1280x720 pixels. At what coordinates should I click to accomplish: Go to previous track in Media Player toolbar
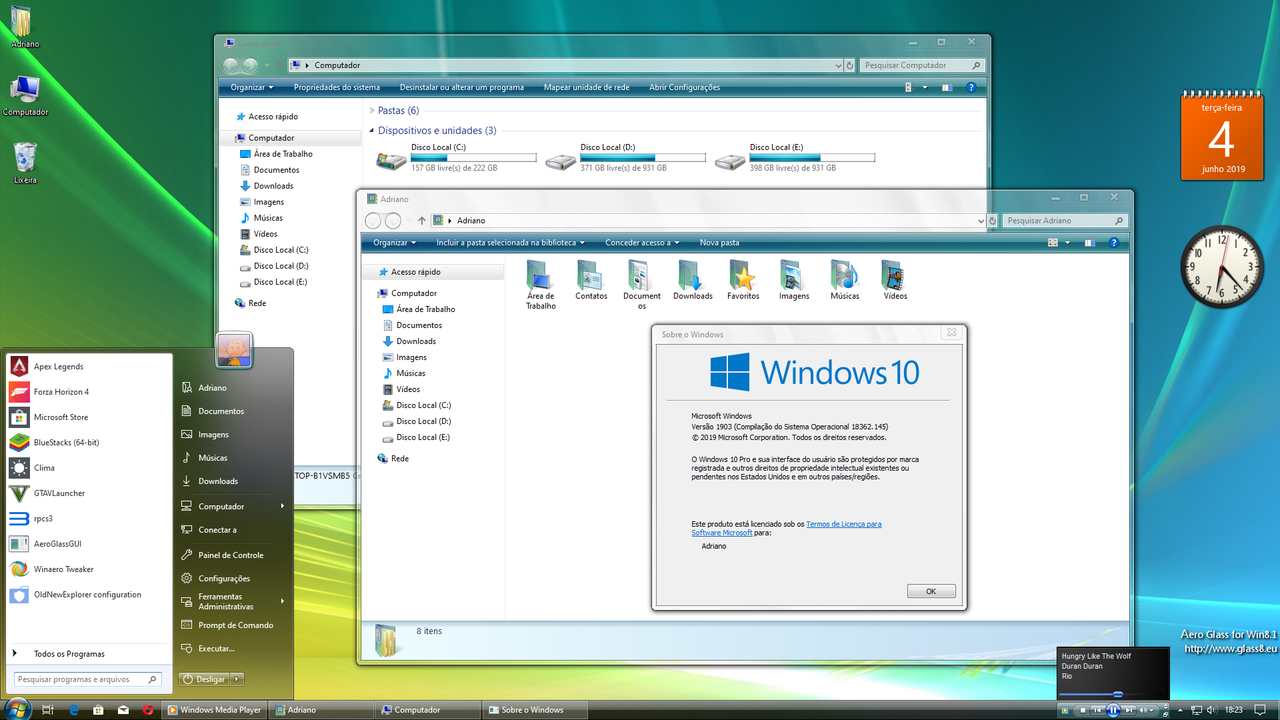(x=1098, y=710)
